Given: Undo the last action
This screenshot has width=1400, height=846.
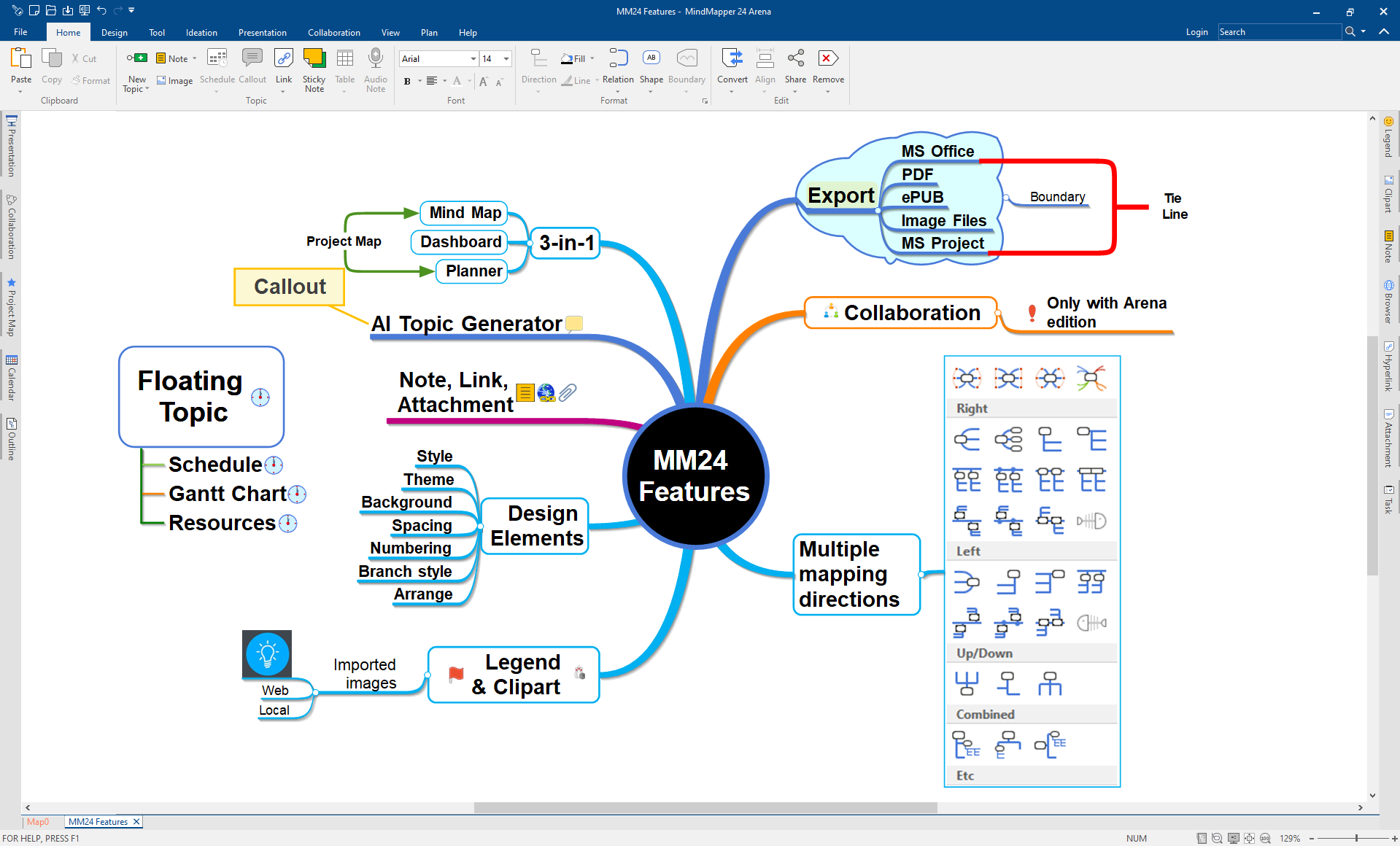Looking at the screenshot, I should 101,10.
